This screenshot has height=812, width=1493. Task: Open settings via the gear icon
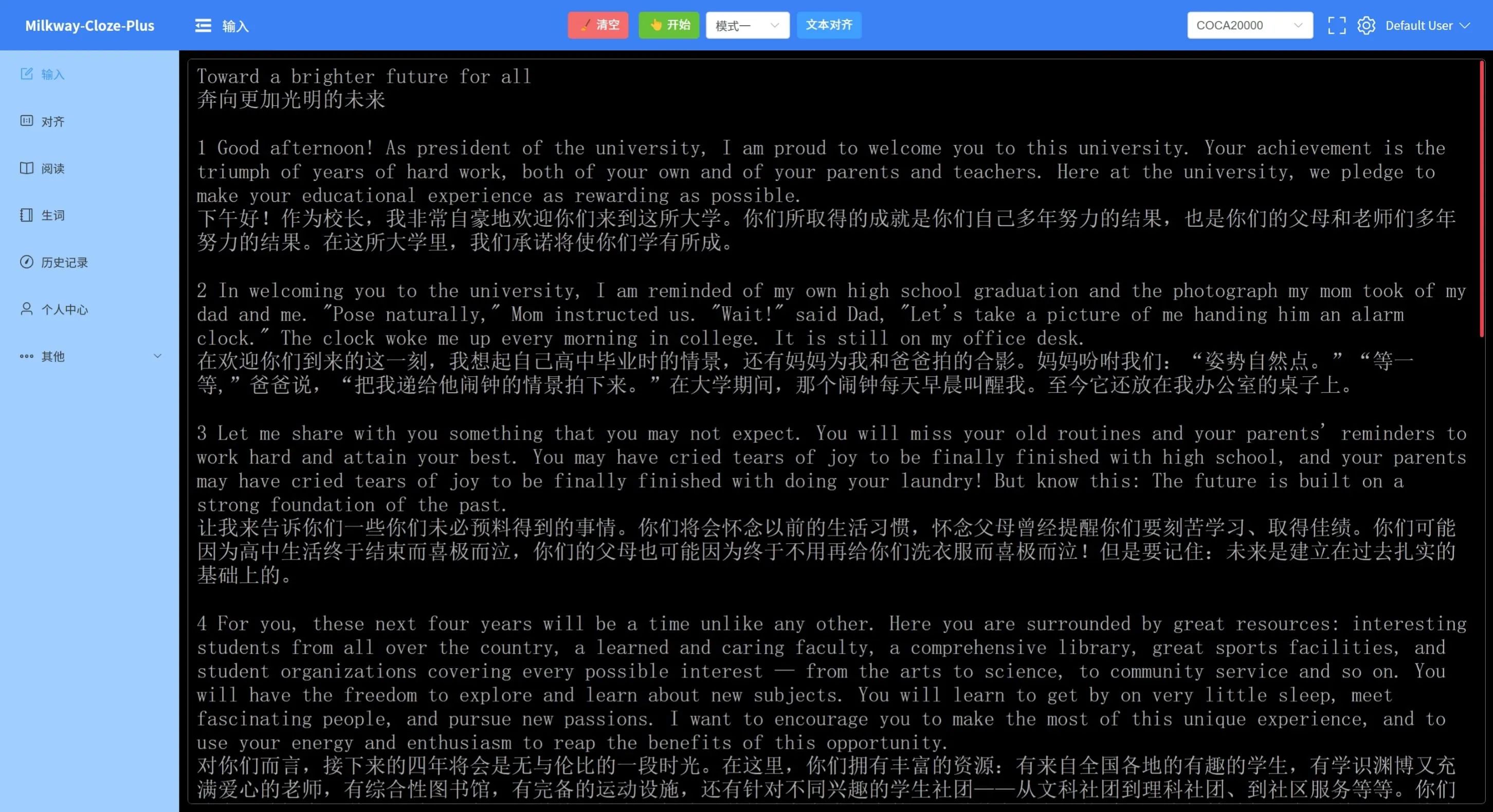pyautogui.click(x=1366, y=26)
